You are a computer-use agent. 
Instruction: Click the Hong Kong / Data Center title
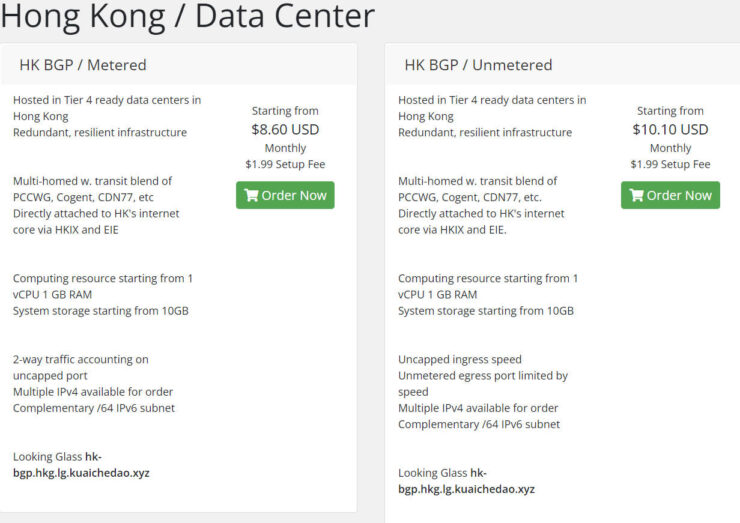[187, 17]
